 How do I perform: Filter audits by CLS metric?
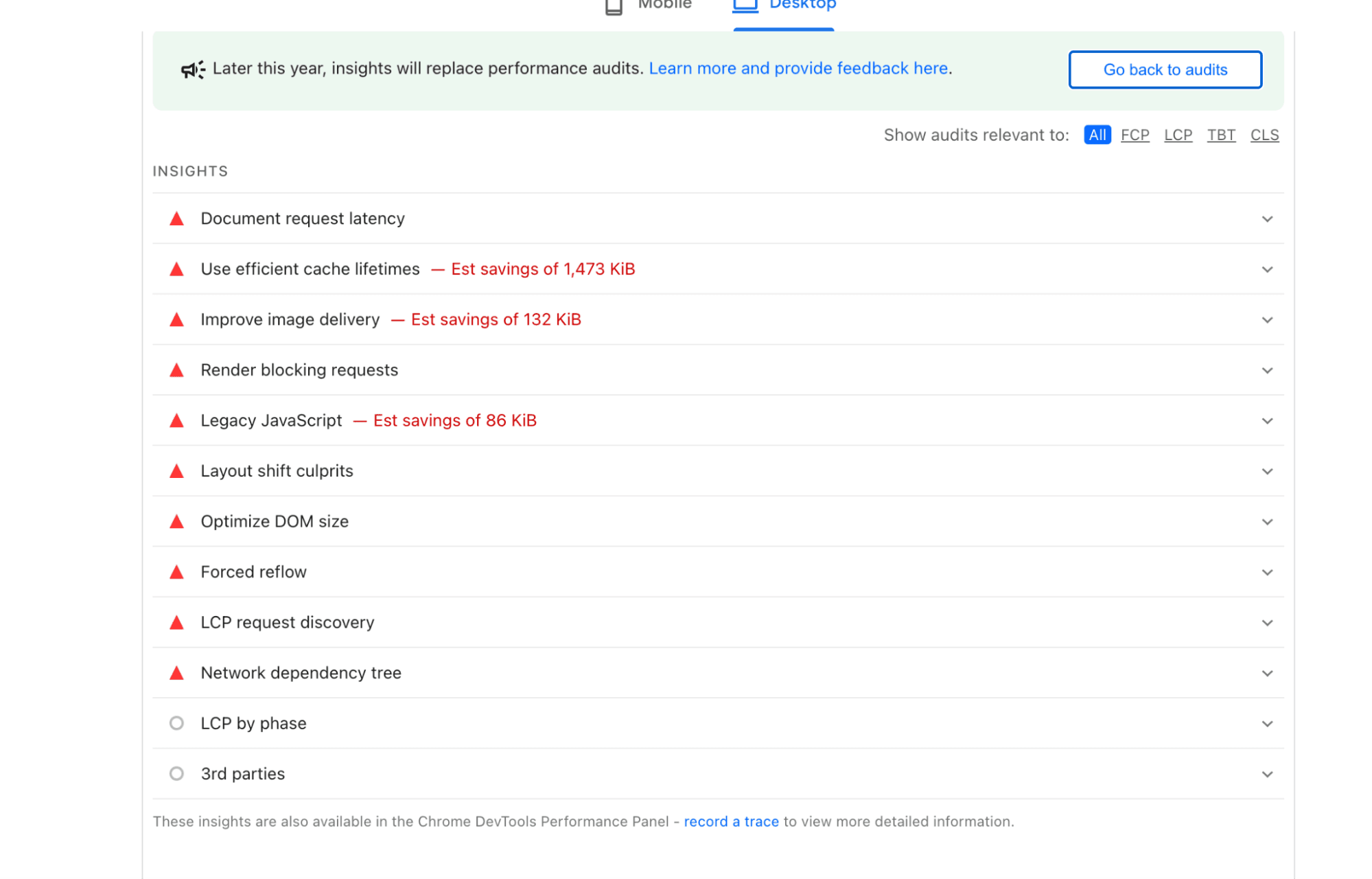tap(1264, 135)
